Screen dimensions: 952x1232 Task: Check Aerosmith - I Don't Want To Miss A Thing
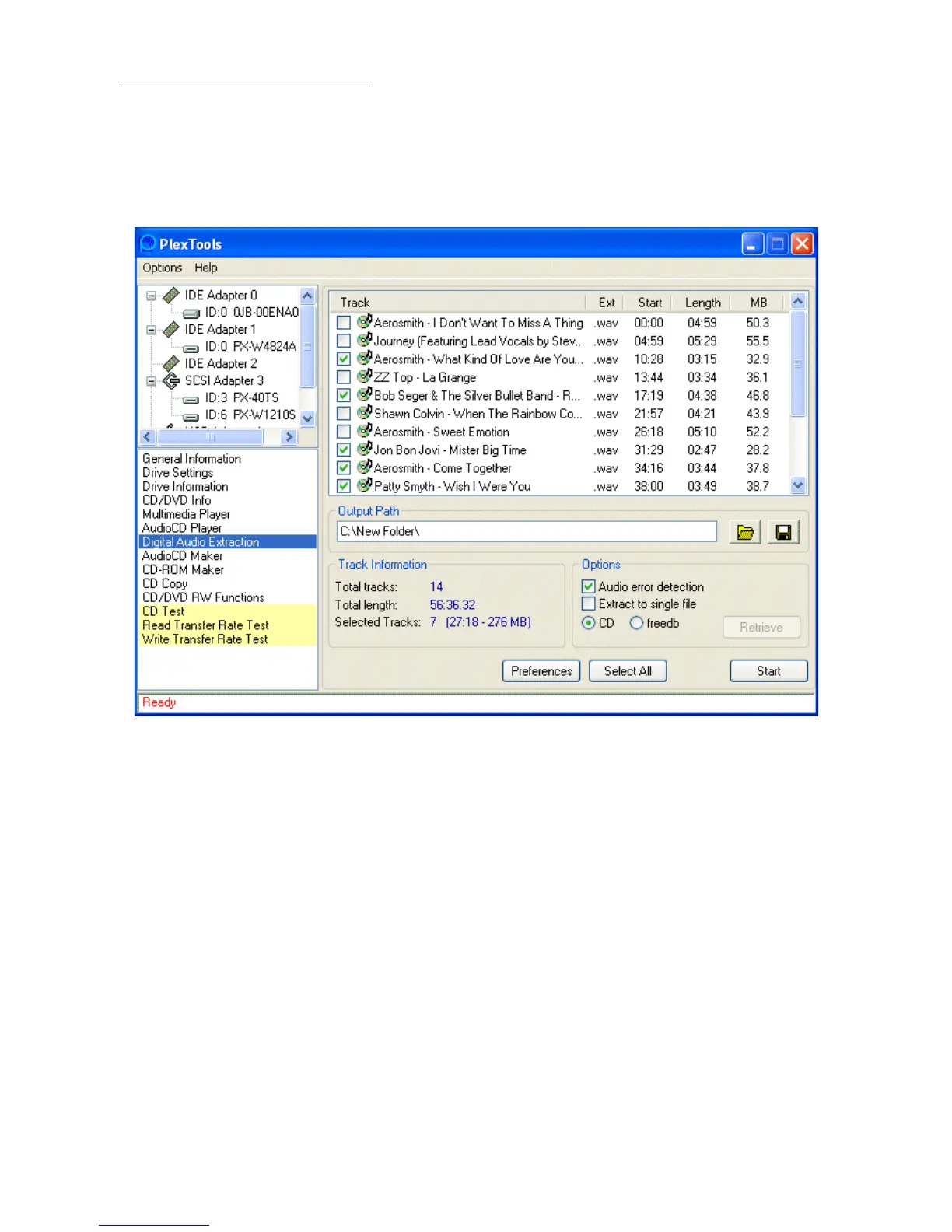343,323
